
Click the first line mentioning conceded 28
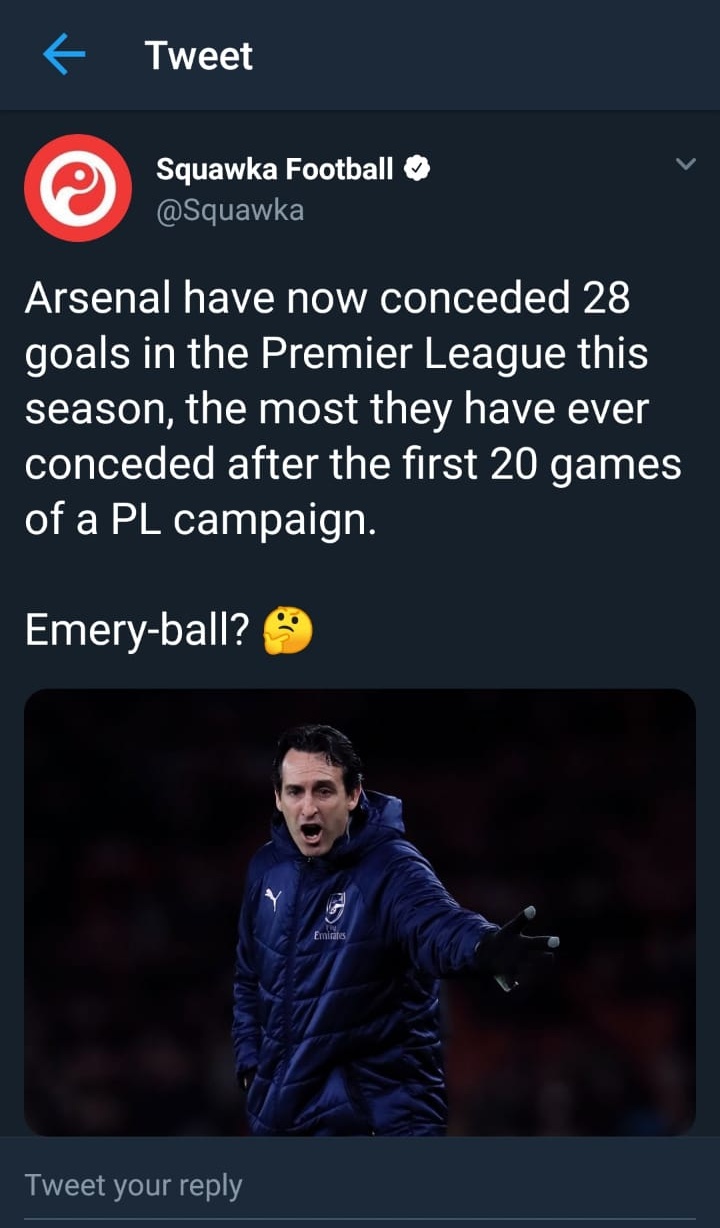326,299
